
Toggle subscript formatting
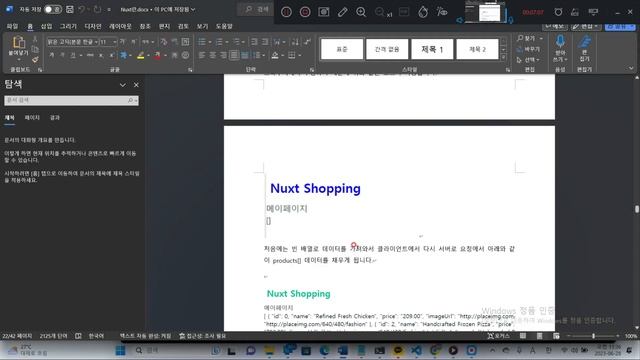click(101, 55)
